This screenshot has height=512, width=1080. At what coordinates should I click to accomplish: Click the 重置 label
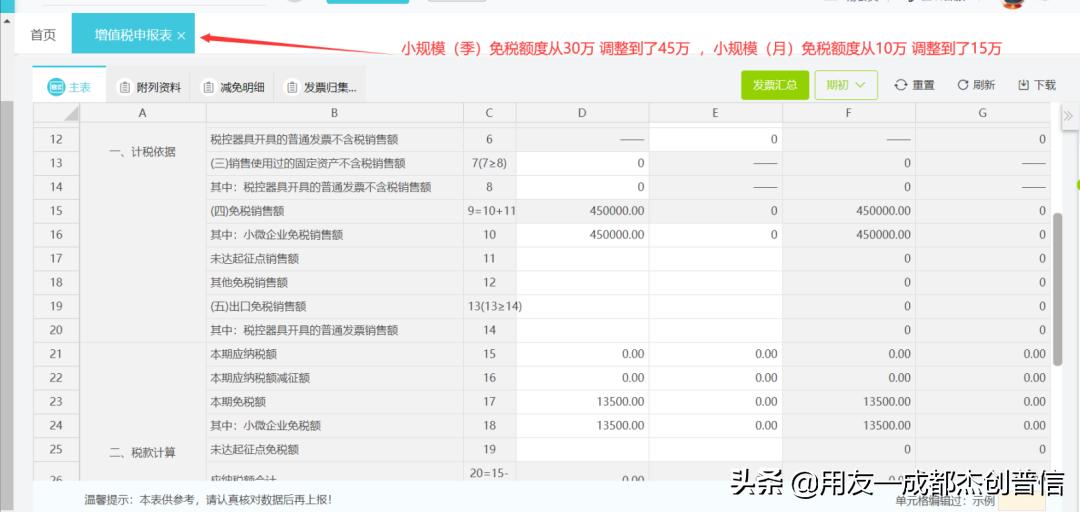924,85
